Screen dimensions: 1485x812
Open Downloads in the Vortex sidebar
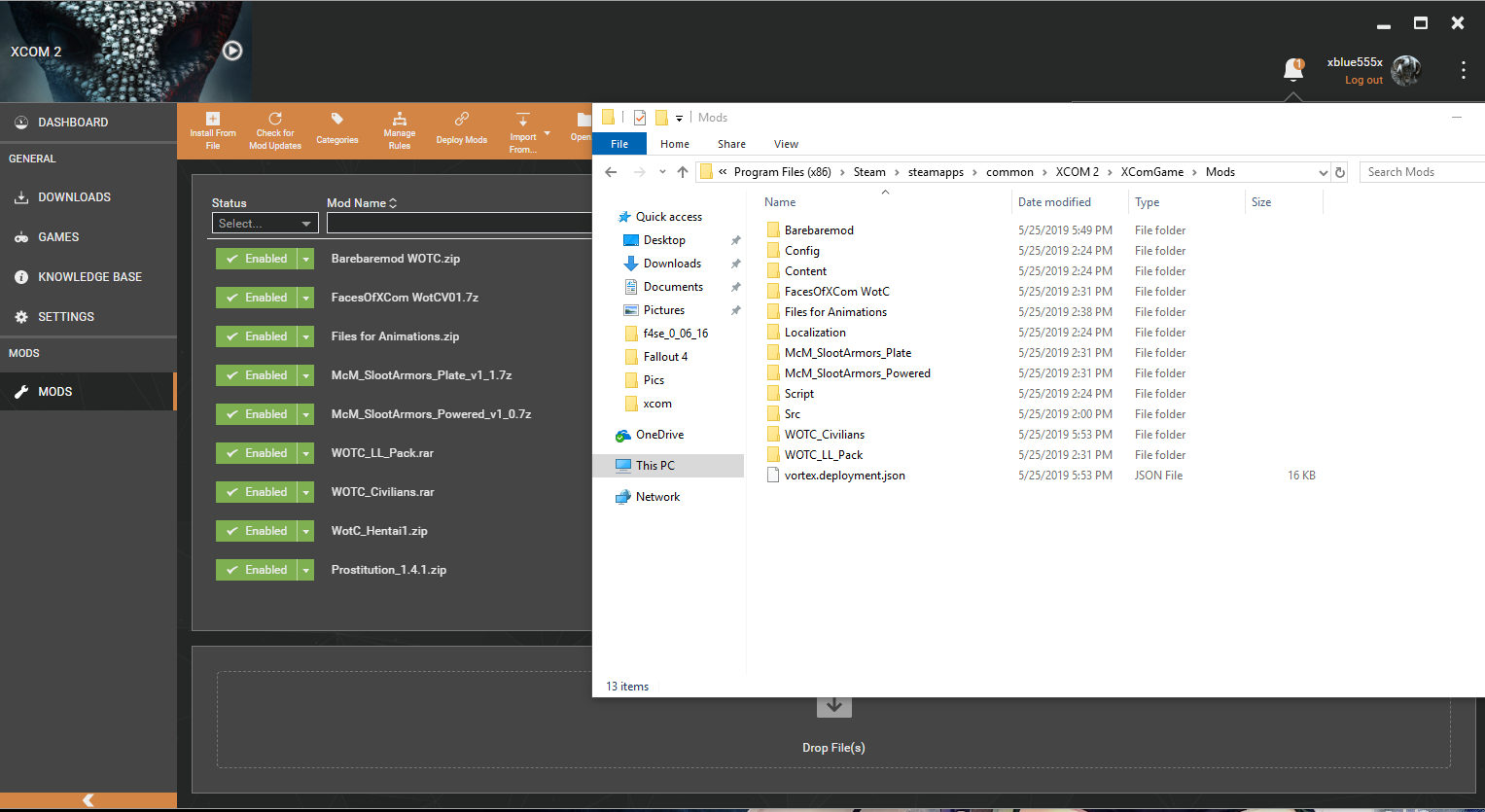coord(88,197)
